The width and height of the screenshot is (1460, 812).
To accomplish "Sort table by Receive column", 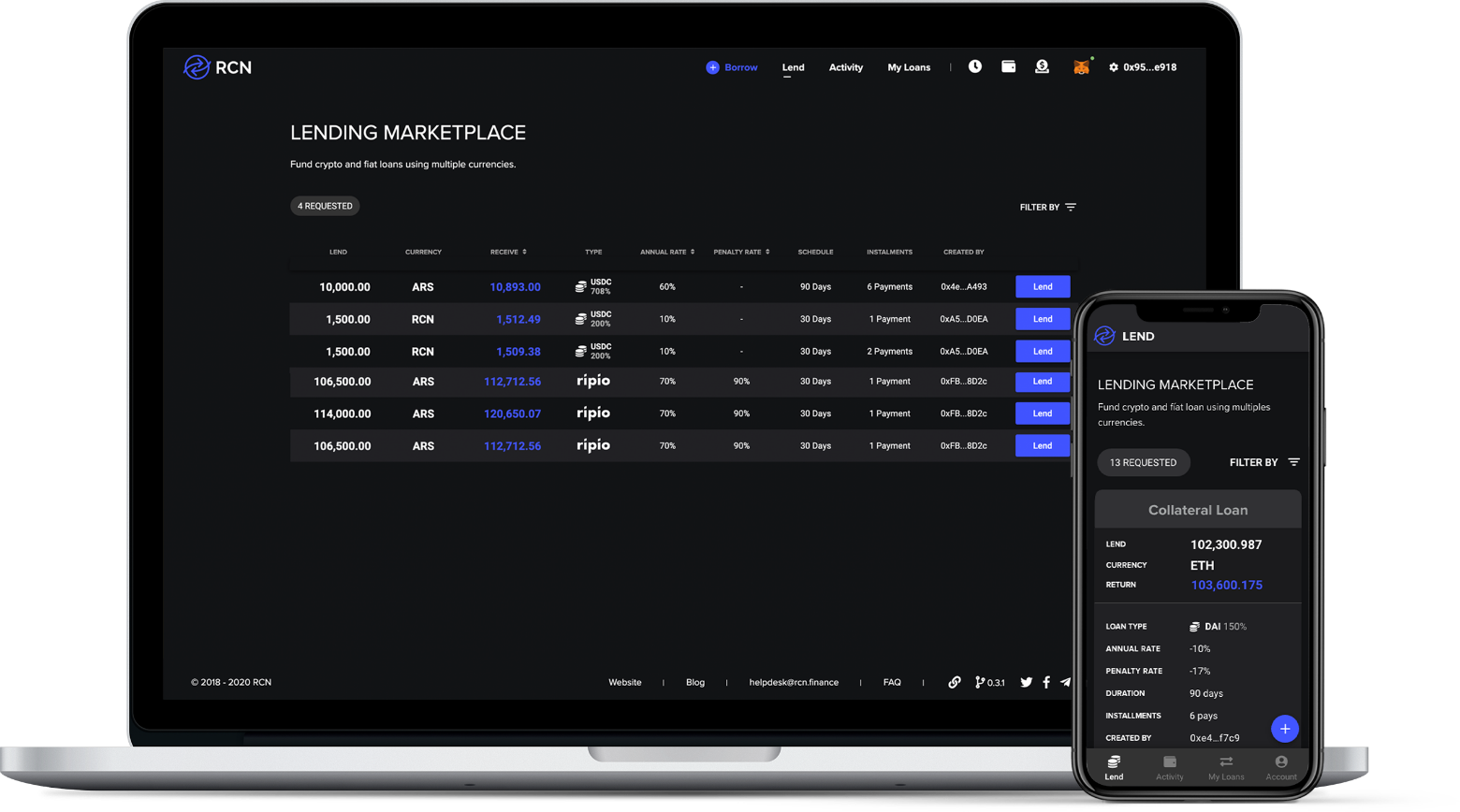I will tap(508, 252).
